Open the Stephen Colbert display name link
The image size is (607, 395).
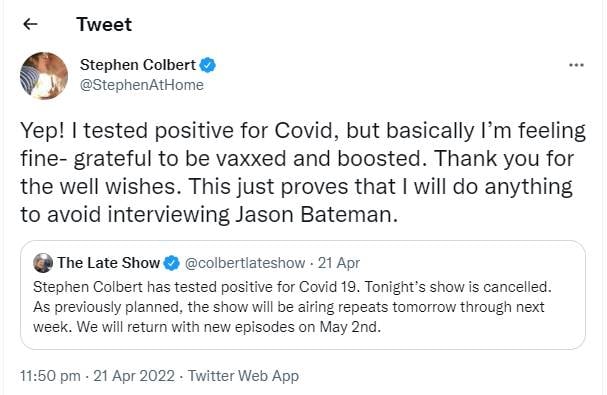pos(138,65)
